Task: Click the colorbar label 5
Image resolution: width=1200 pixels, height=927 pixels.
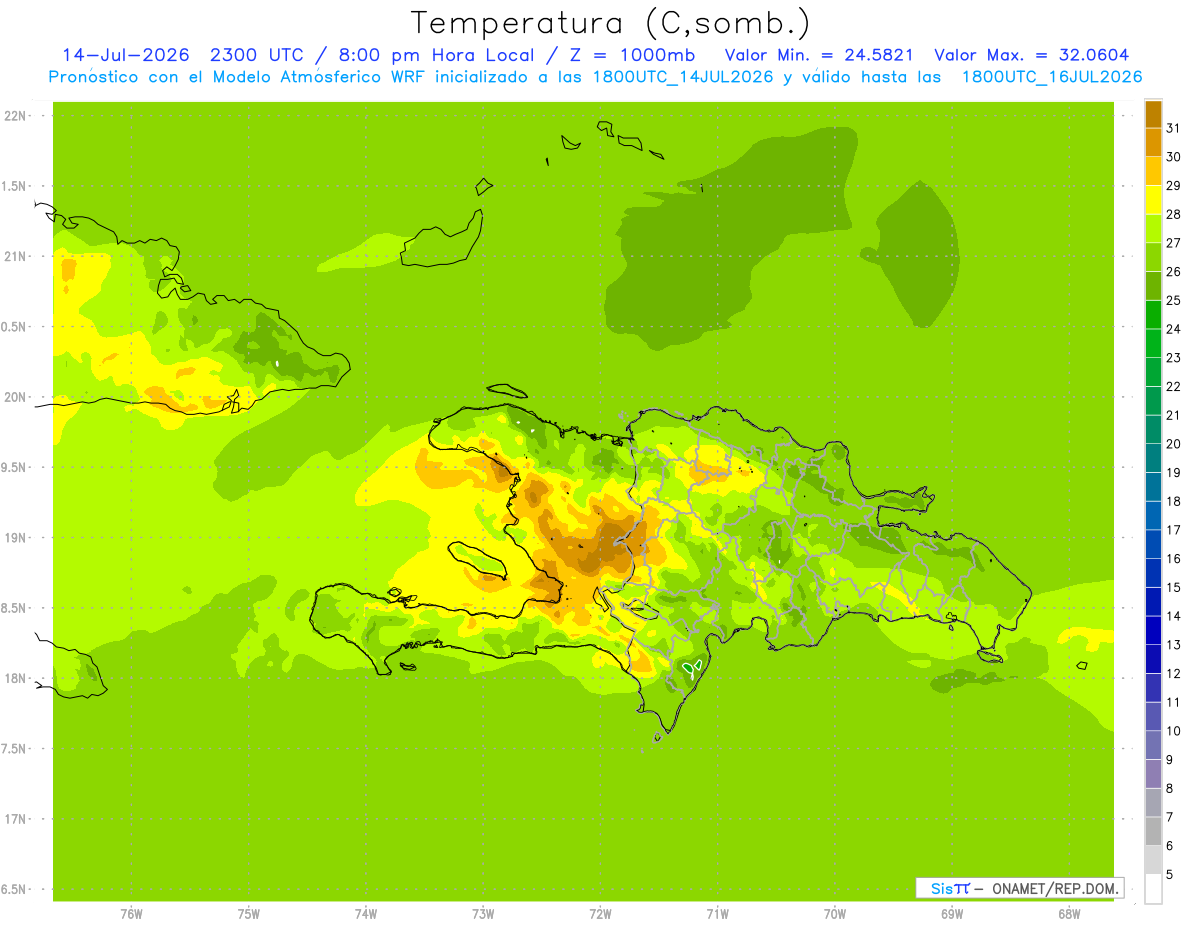Action: [x=1170, y=874]
